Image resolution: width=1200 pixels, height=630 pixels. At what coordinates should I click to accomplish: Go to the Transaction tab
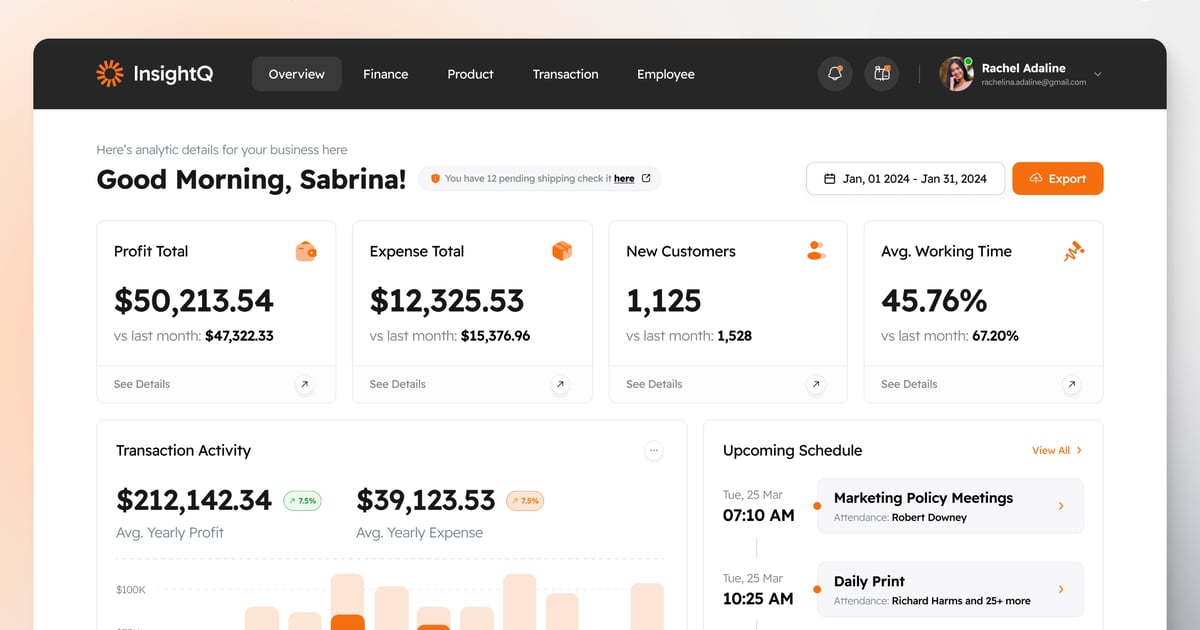565,74
